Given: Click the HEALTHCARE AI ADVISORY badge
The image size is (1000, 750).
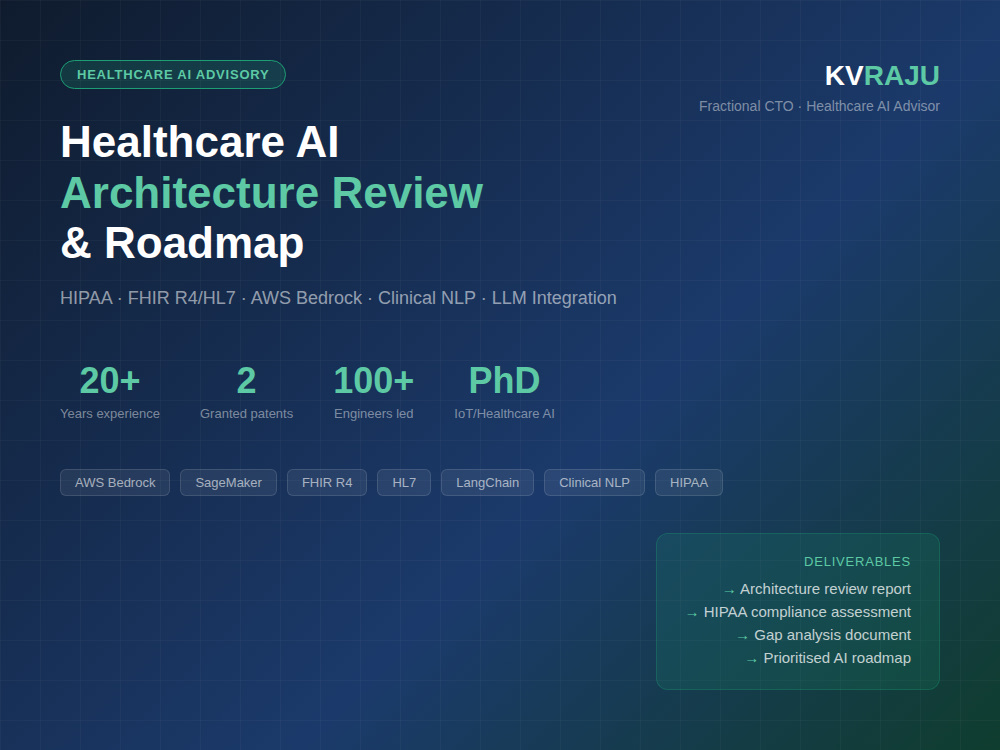Looking at the screenshot, I should (173, 75).
